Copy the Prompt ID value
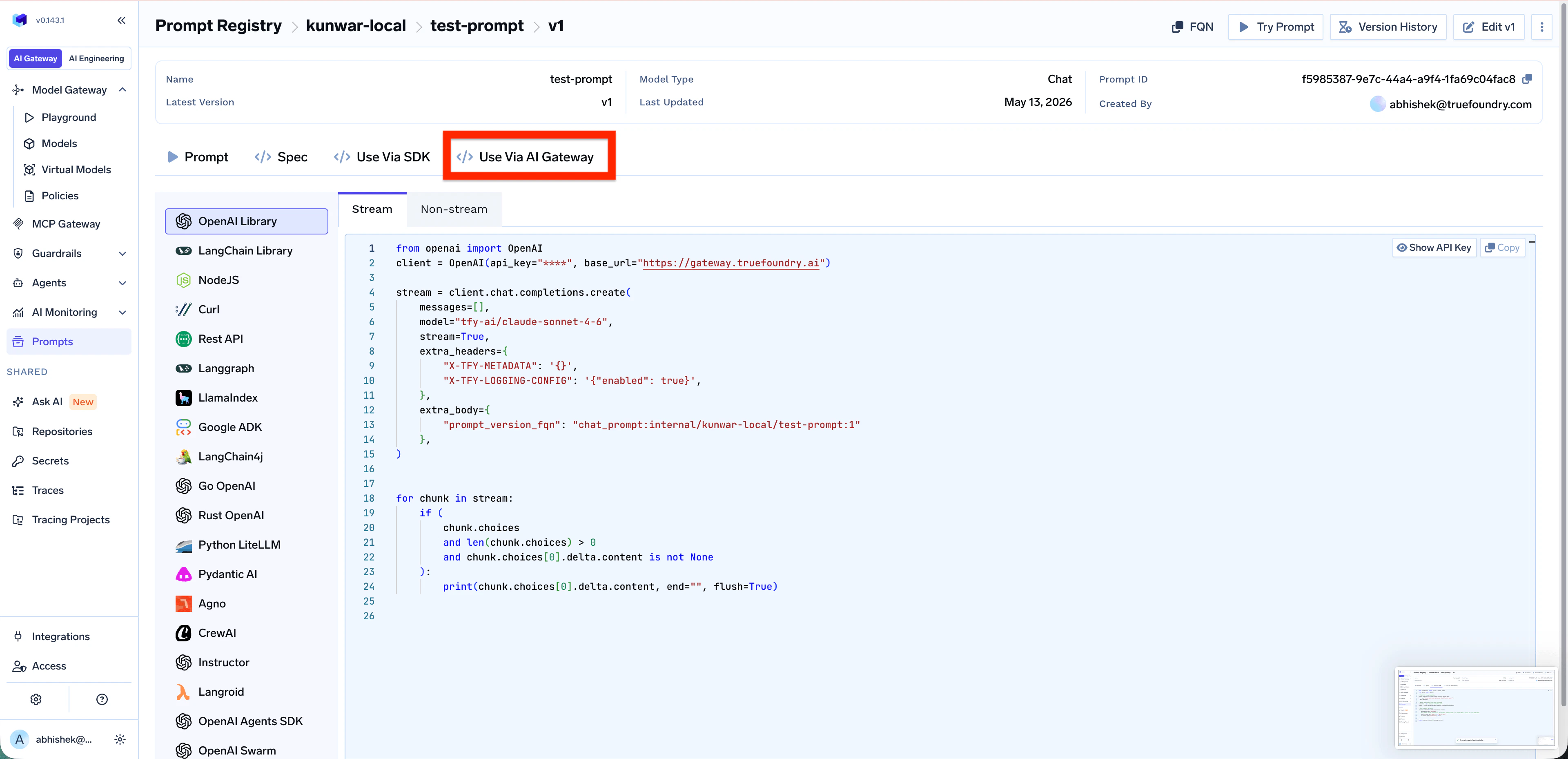Viewport: 1568px width, 759px height. click(1527, 78)
